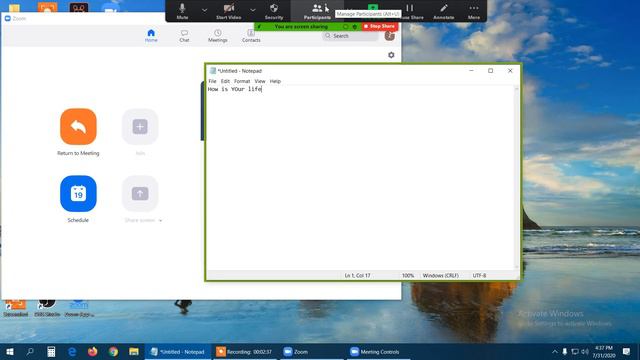Open Chrome from taskbar
Viewport: 640px width, 360px height.
[113, 351]
